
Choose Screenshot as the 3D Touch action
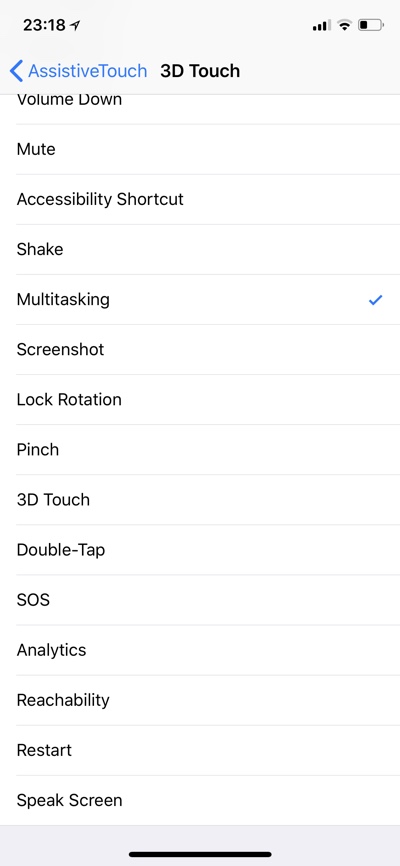coord(200,350)
